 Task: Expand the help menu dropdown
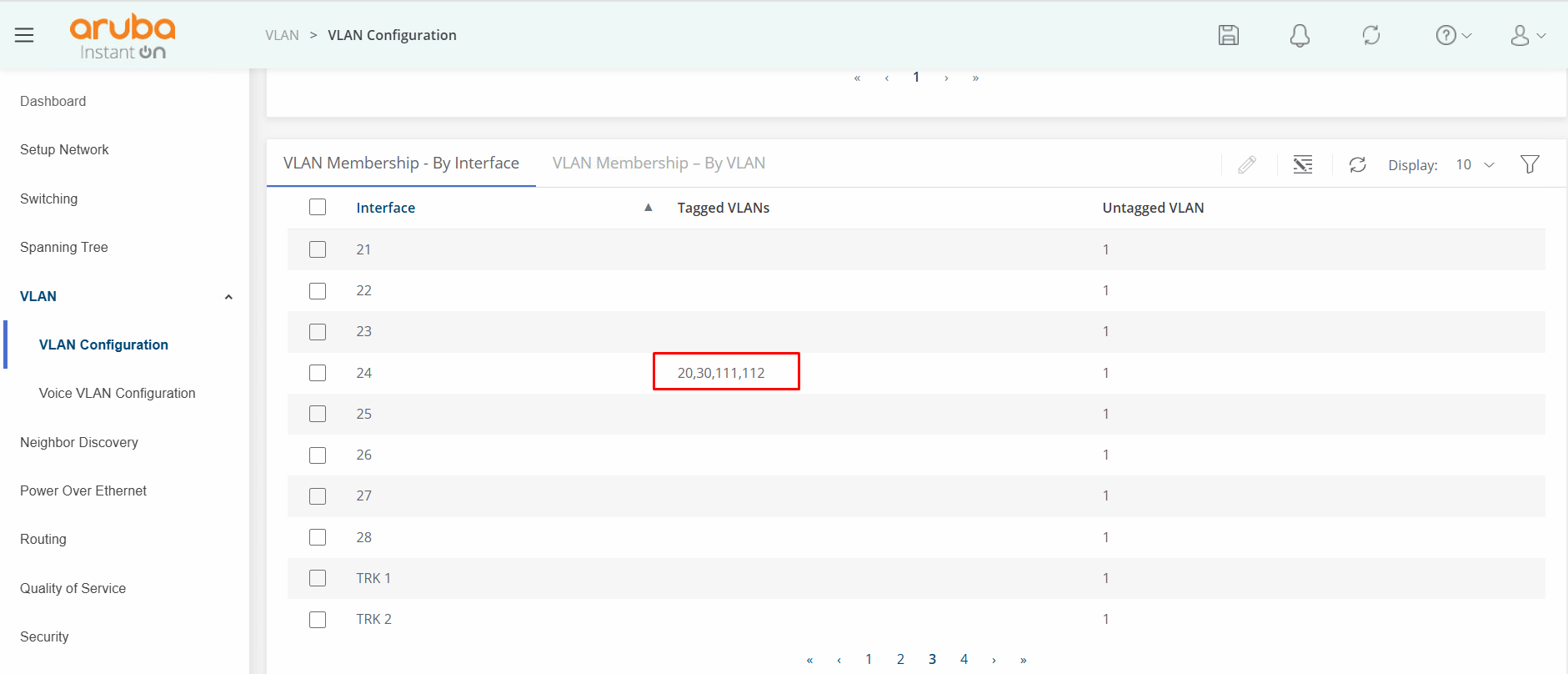pos(1453,35)
